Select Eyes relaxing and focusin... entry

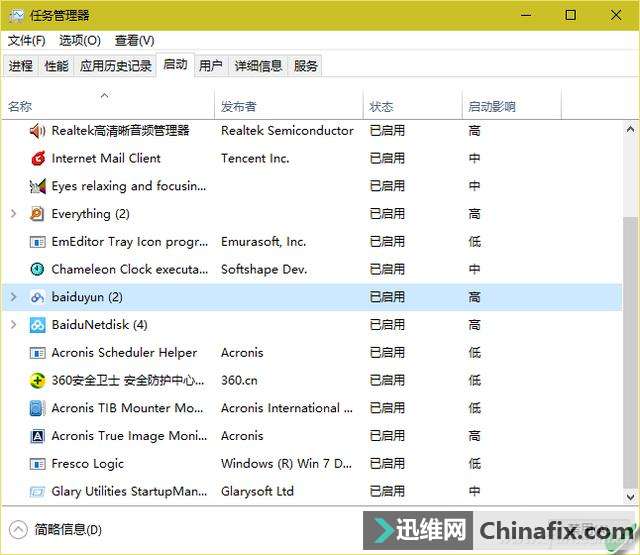point(129,186)
